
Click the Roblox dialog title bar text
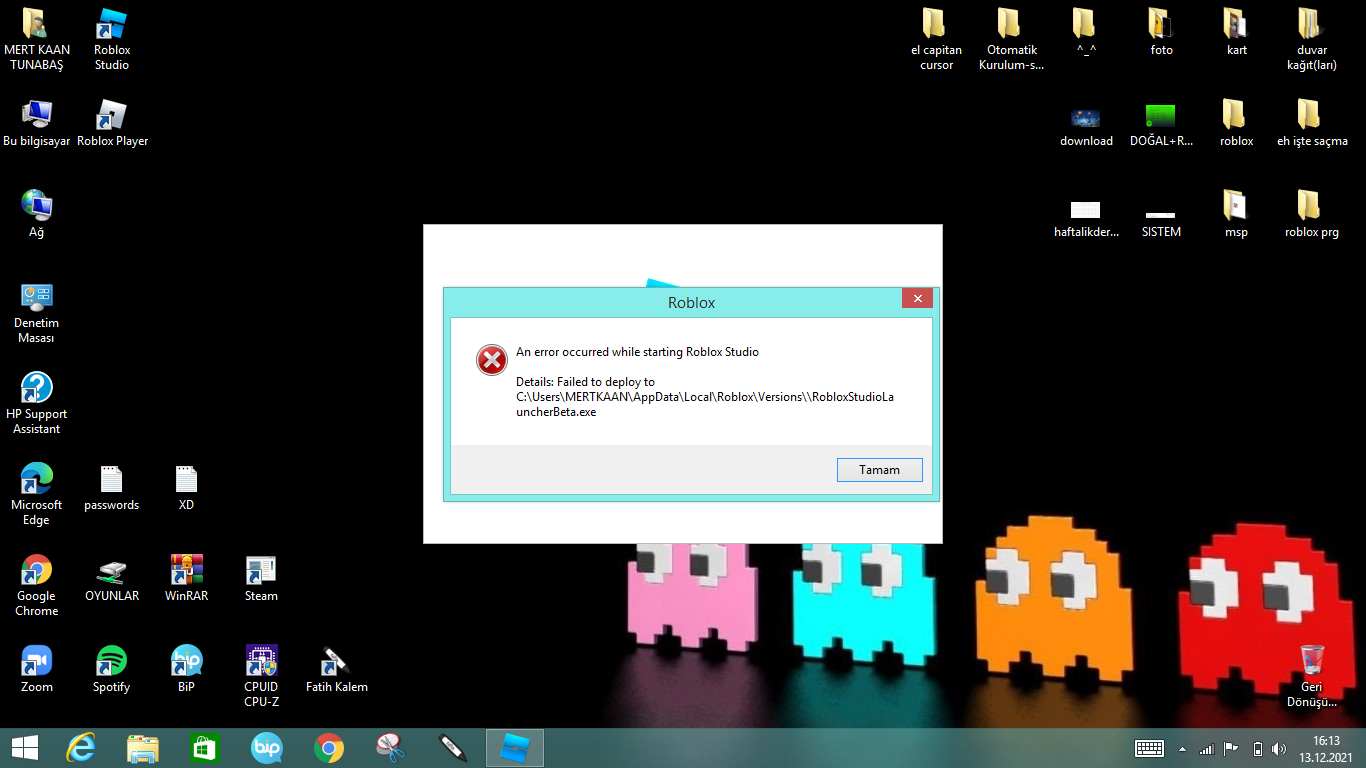(691, 302)
